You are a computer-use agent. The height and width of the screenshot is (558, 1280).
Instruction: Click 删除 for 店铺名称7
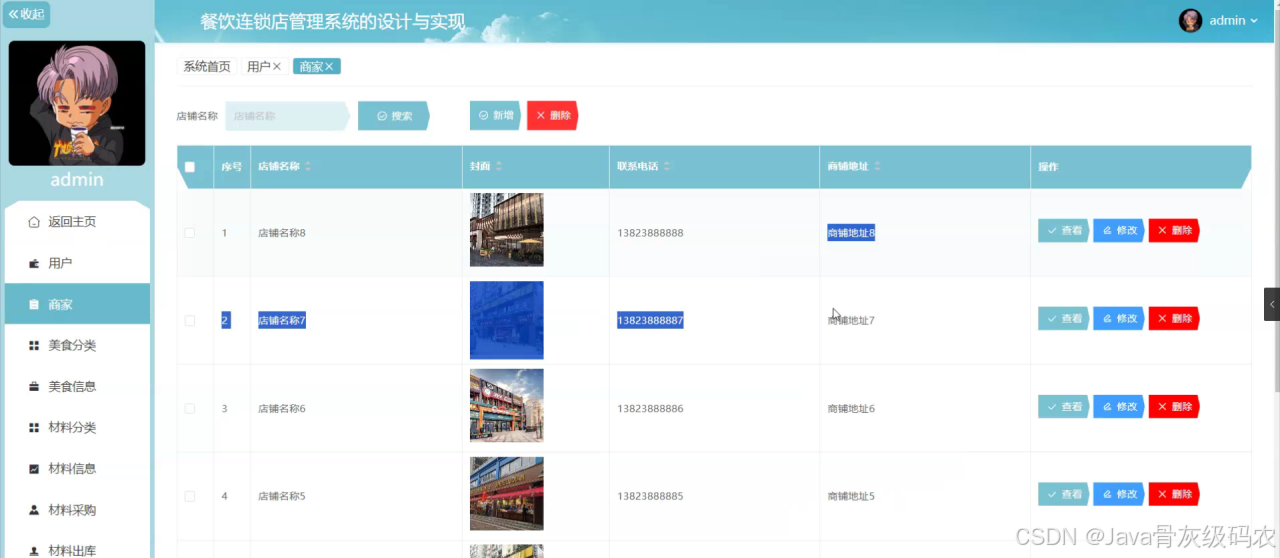(x=1174, y=319)
